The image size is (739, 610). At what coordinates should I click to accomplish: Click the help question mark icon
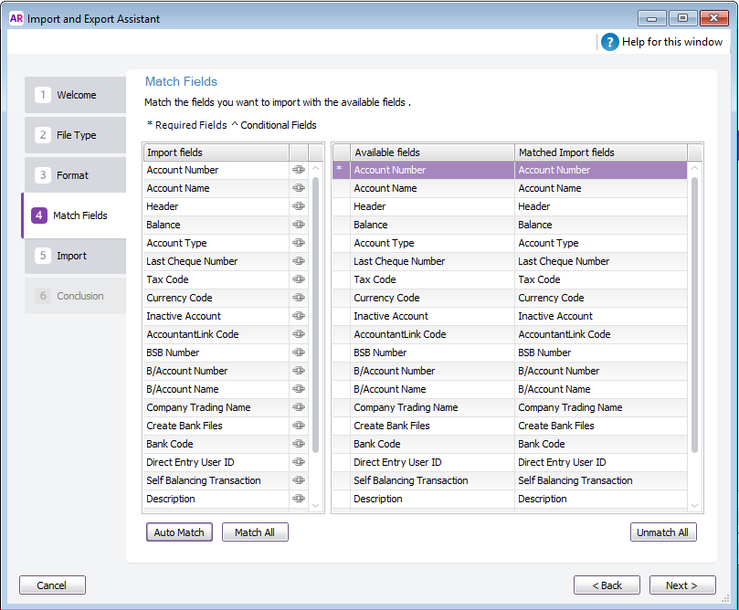tap(610, 42)
